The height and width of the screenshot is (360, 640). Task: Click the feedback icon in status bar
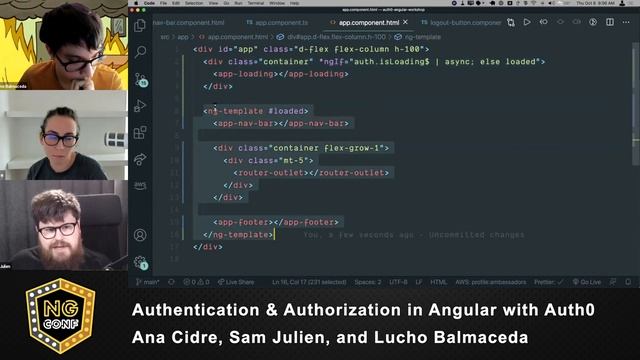coord(613,282)
